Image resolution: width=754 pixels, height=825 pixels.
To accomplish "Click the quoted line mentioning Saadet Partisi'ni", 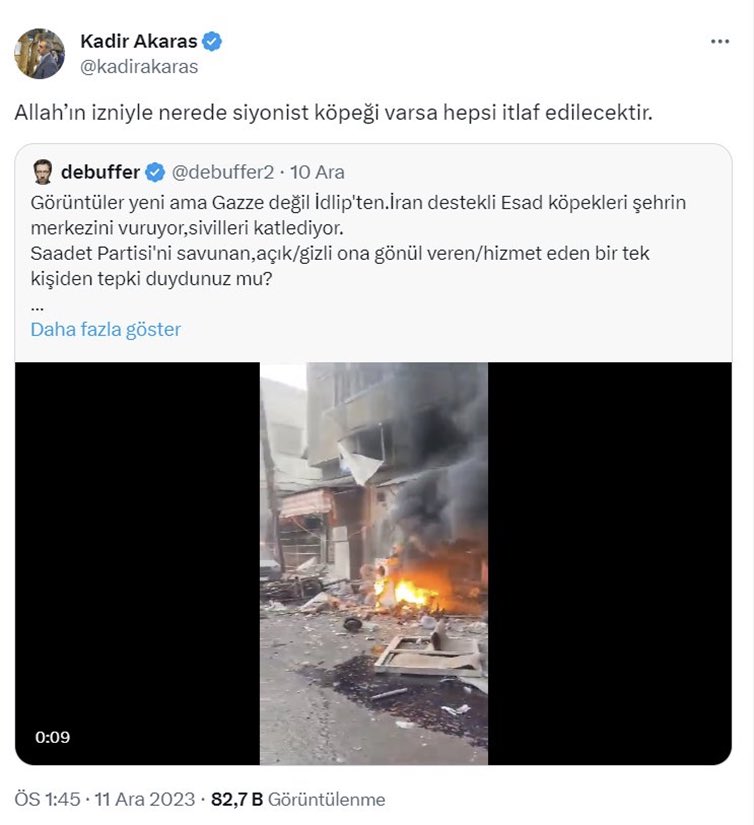I will pyautogui.click(x=340, y=254).
